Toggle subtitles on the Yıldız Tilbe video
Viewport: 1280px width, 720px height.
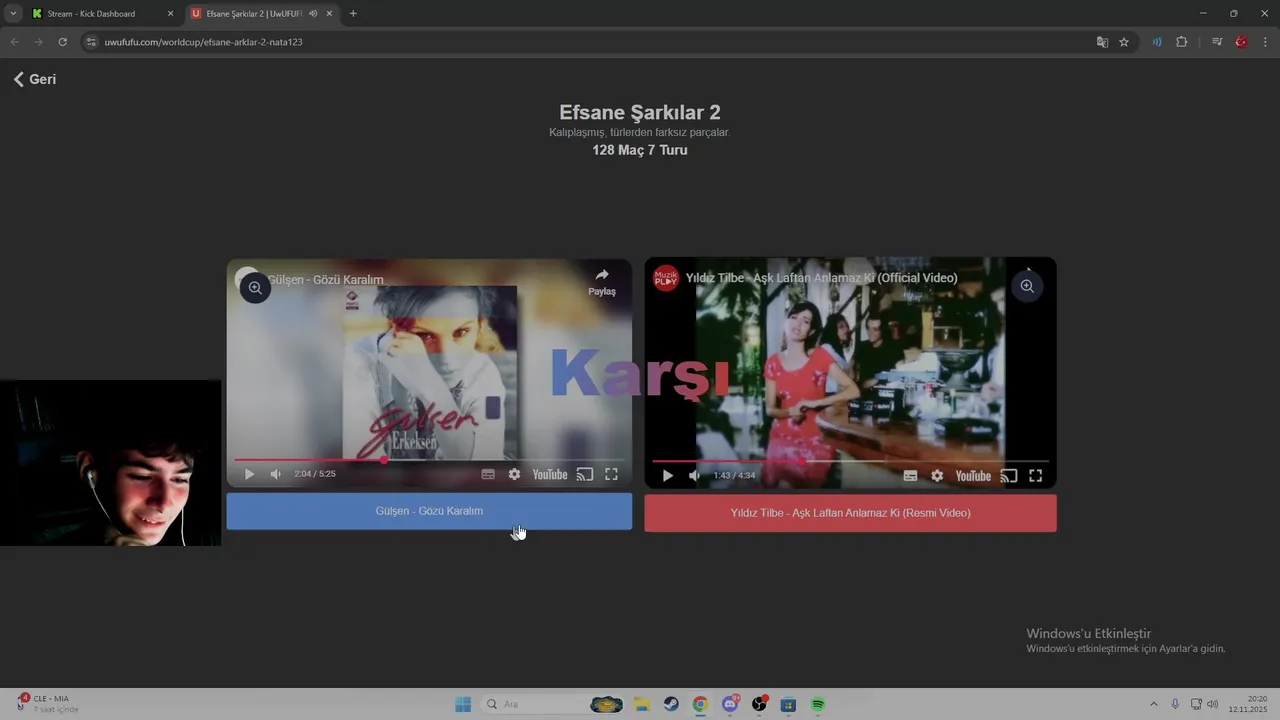[x=910, y=476]
